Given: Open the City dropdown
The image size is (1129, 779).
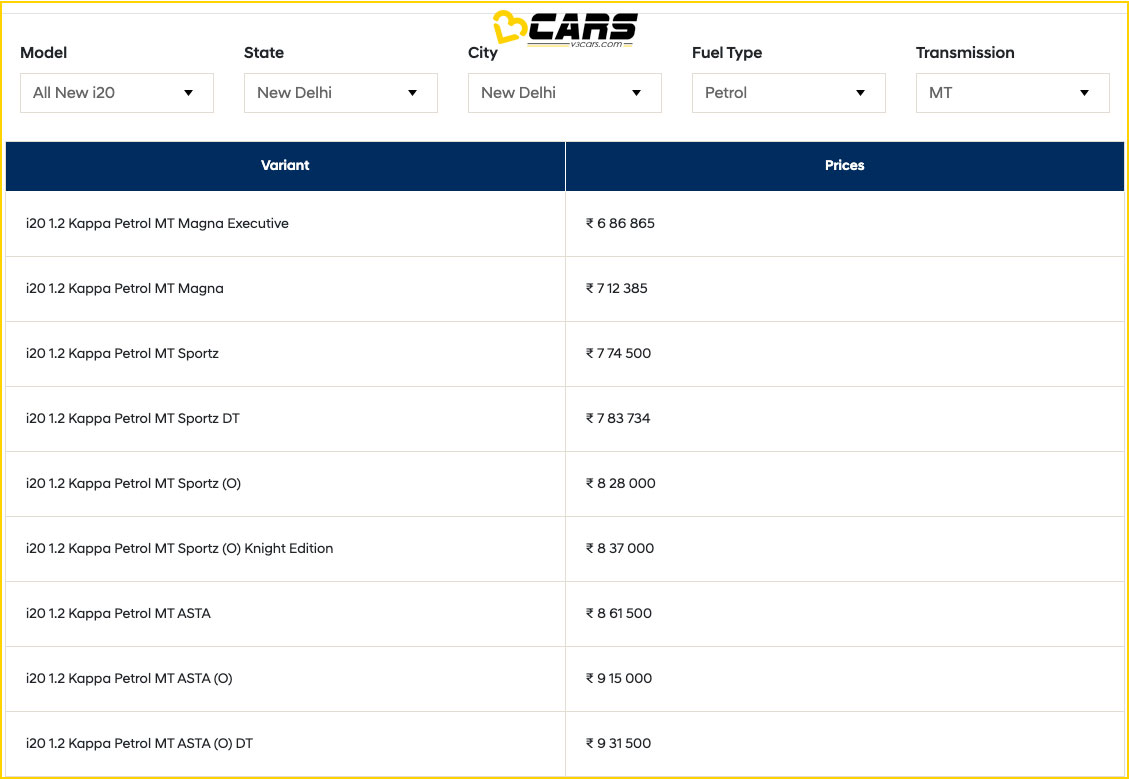Looking at the screenshot, I should coord(564,92).
